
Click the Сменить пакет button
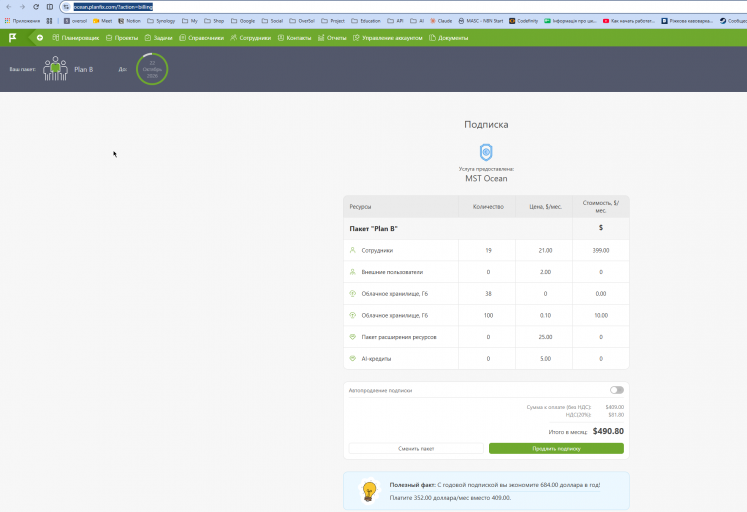(416, 449)
